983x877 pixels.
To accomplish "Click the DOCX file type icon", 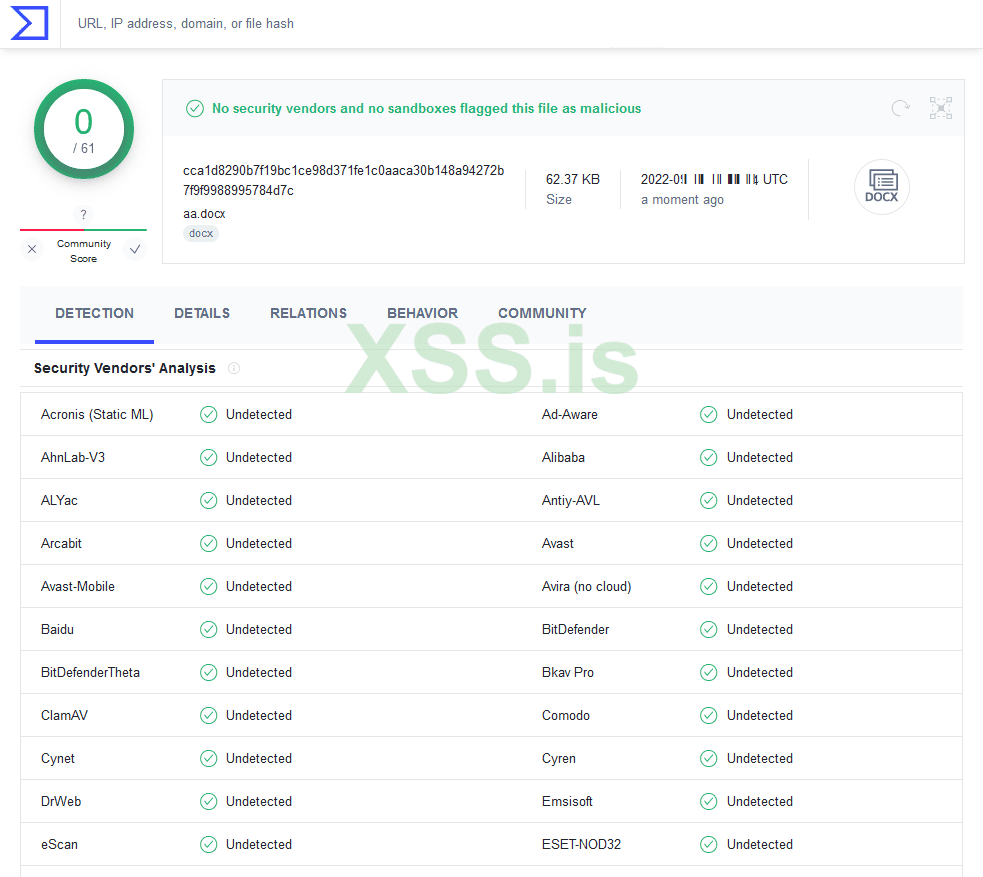I will [881, 187].
